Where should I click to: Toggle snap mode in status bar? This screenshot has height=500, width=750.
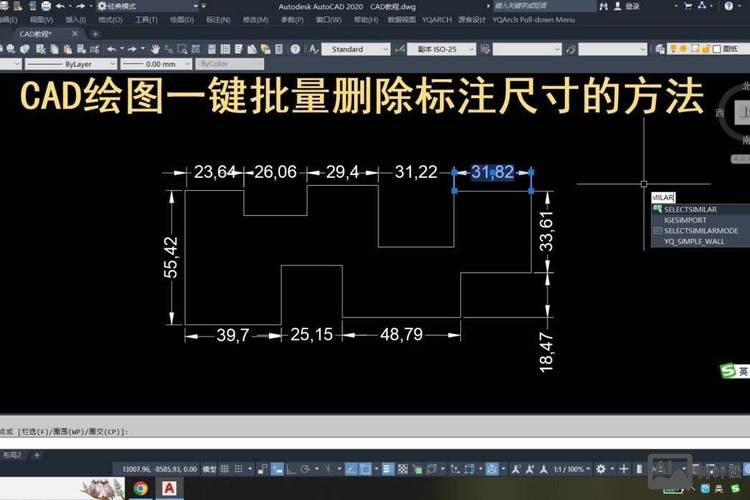238,469
